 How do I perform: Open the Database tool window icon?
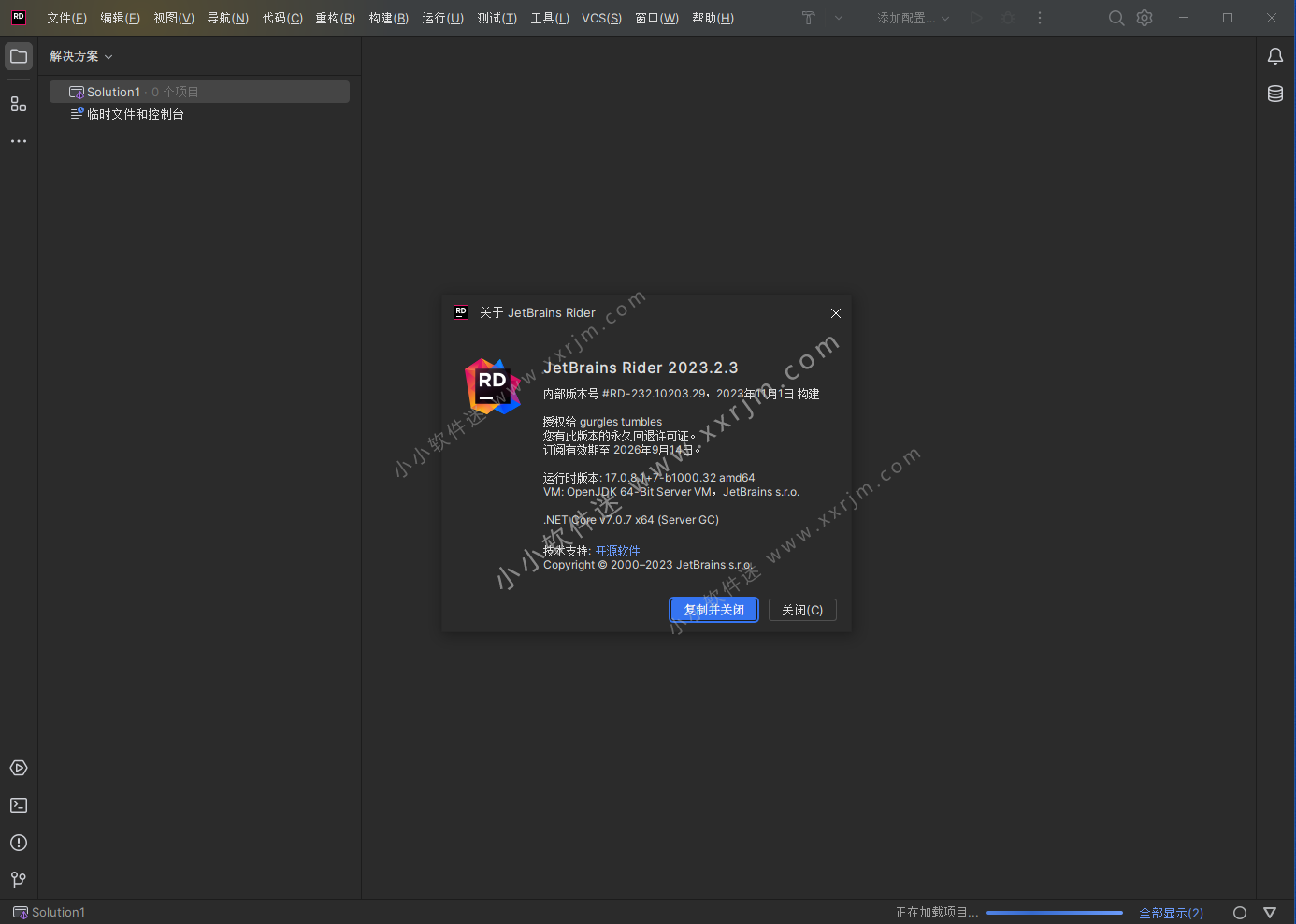point(1275,94)
